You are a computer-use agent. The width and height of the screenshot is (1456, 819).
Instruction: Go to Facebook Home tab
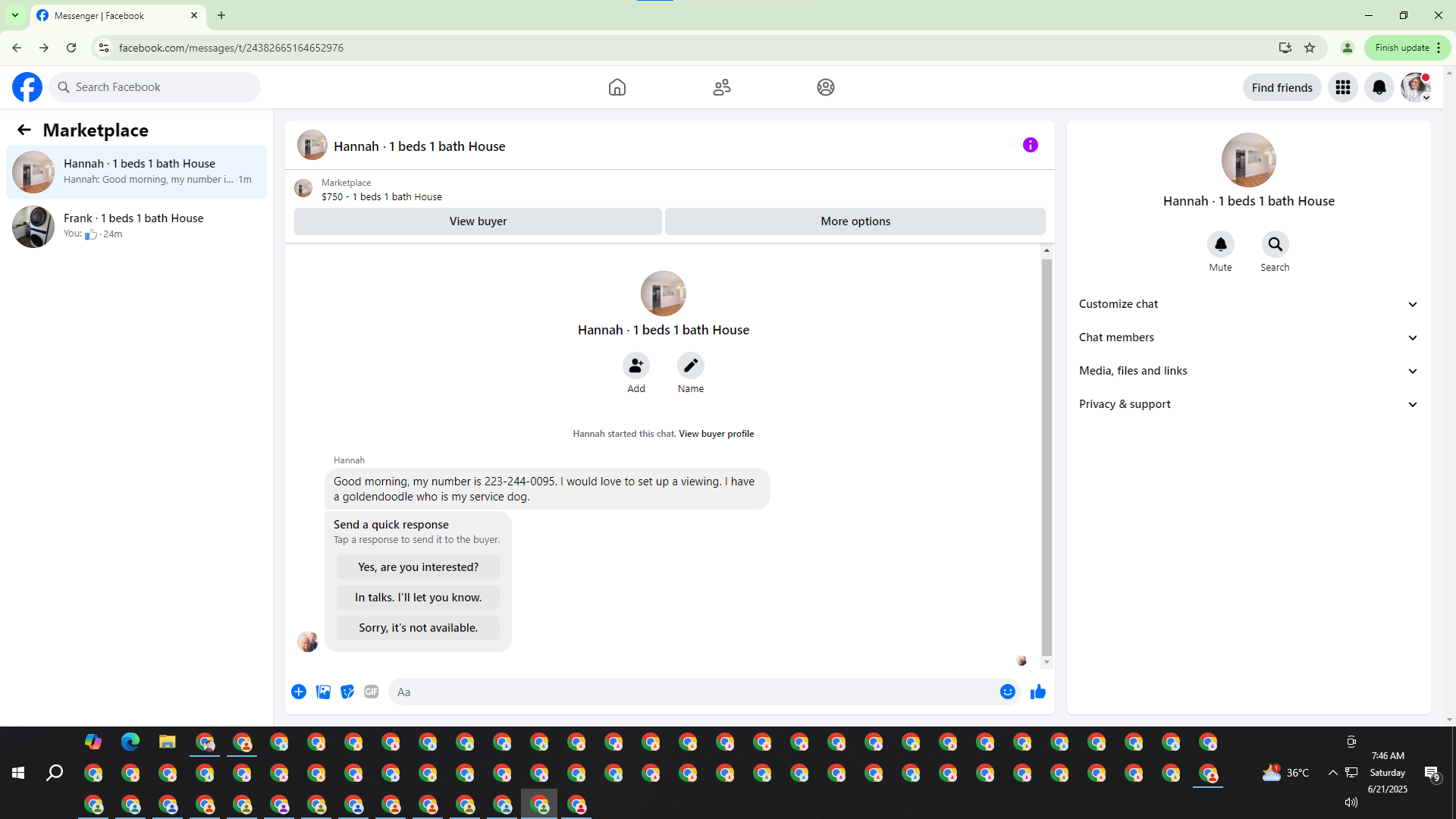[x=617, y=87]
